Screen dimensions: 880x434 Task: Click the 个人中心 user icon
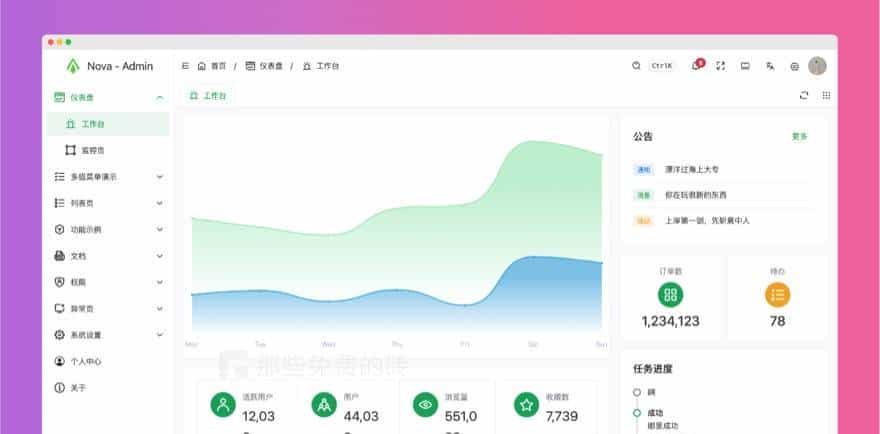click(x=59, y=361)
